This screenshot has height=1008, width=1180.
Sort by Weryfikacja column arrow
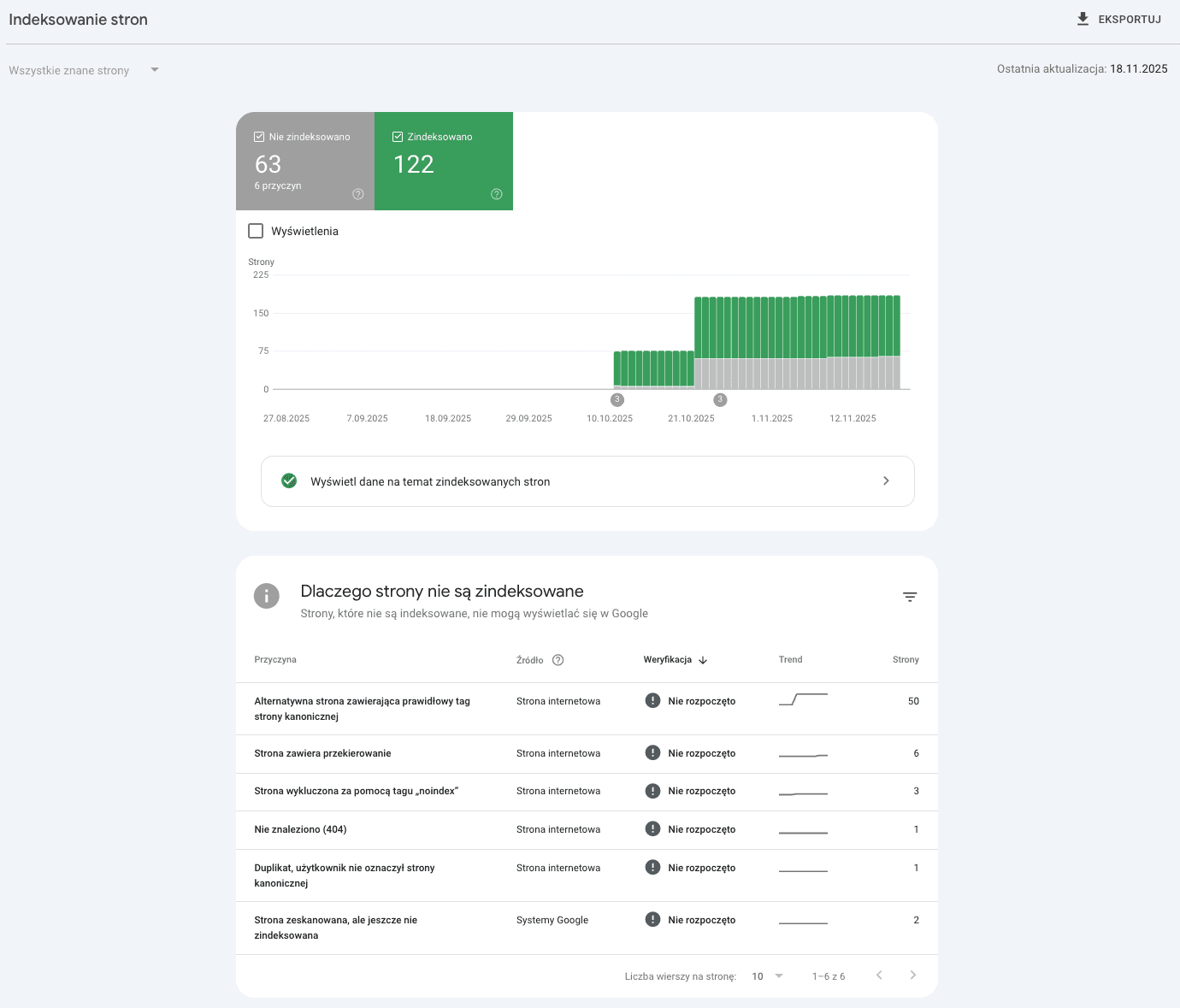[703, 660]
